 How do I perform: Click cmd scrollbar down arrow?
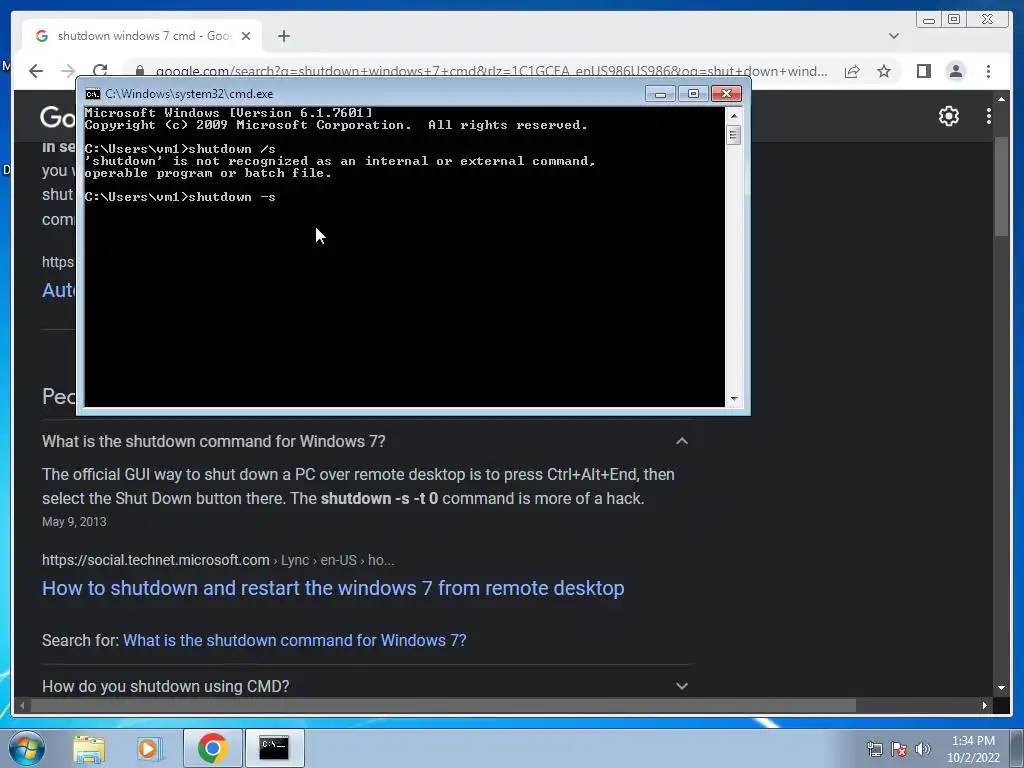(x=734, y=398)
